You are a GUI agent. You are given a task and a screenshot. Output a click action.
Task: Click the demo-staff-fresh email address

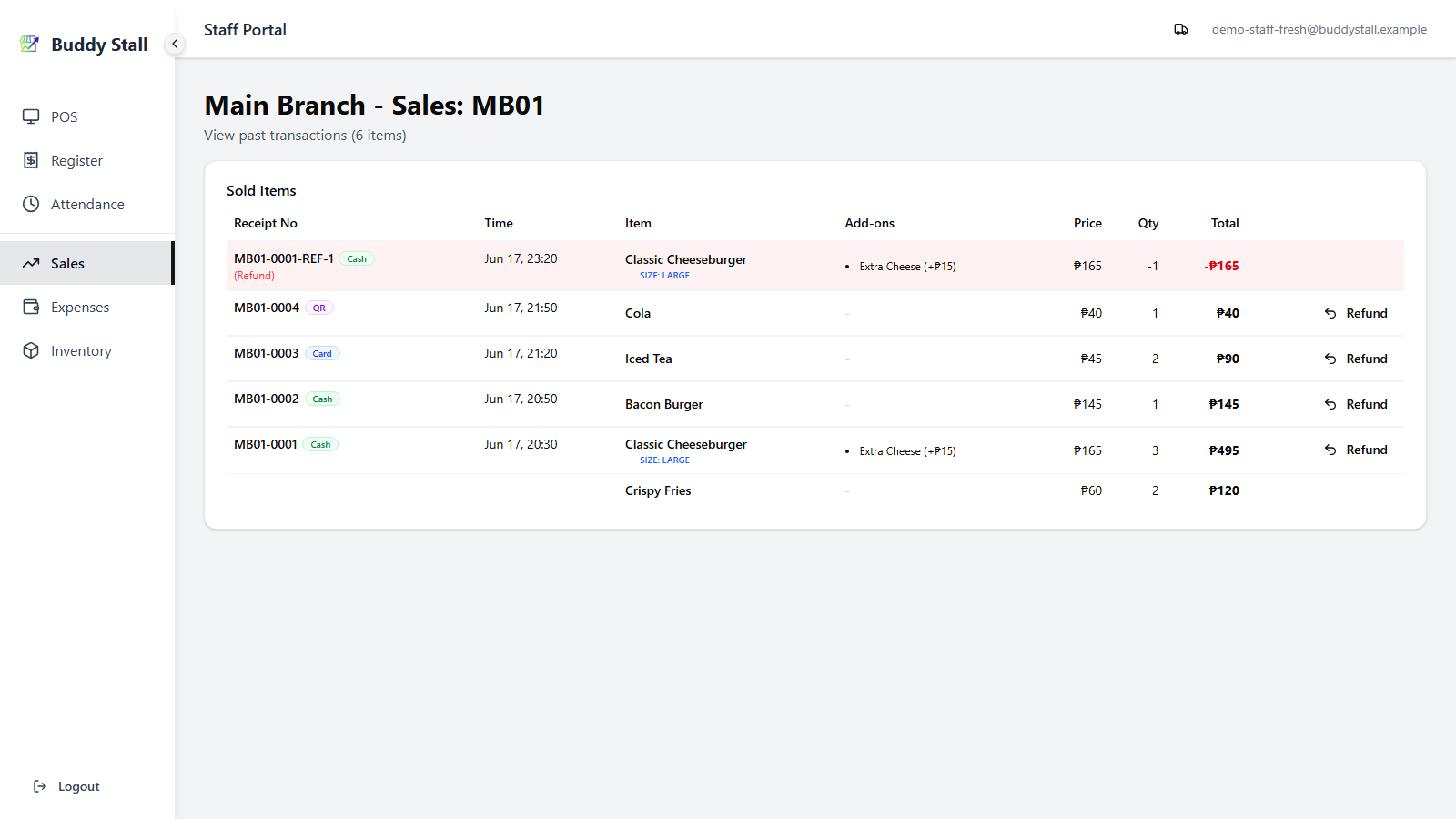(x=1319, y=29)
